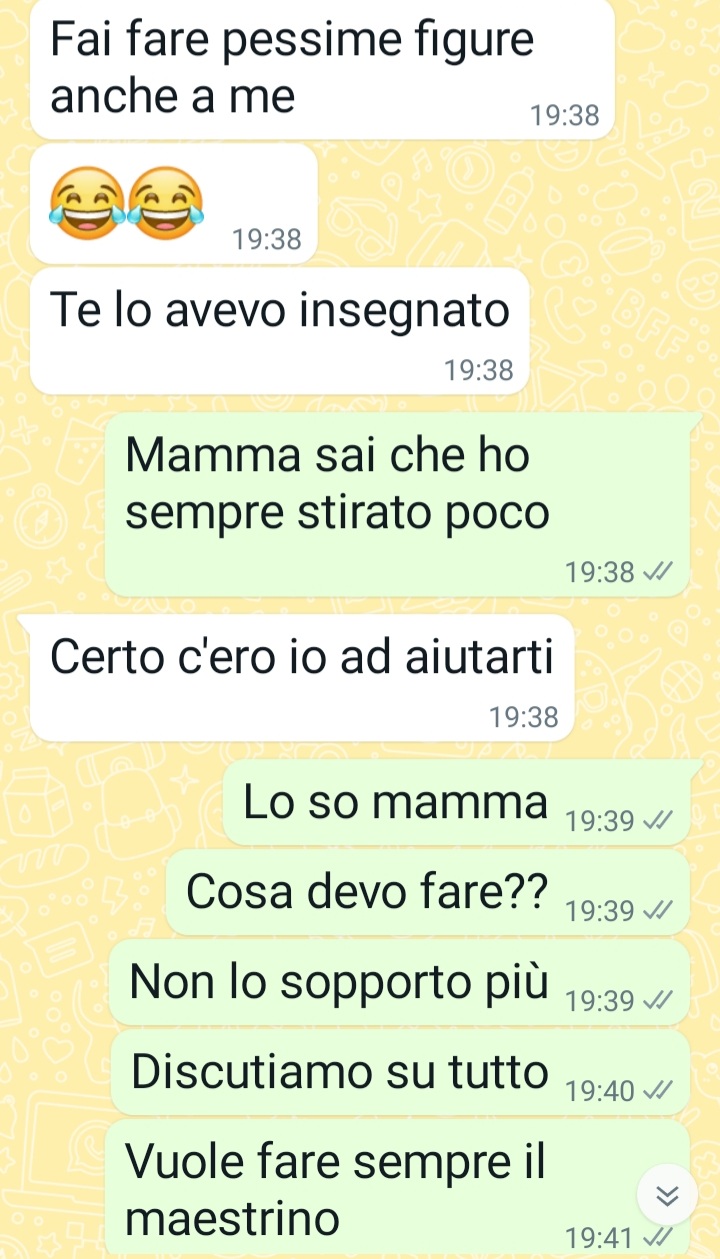Select message 'Fai fare pessime figure anche a me'

(x=322, y=68)
